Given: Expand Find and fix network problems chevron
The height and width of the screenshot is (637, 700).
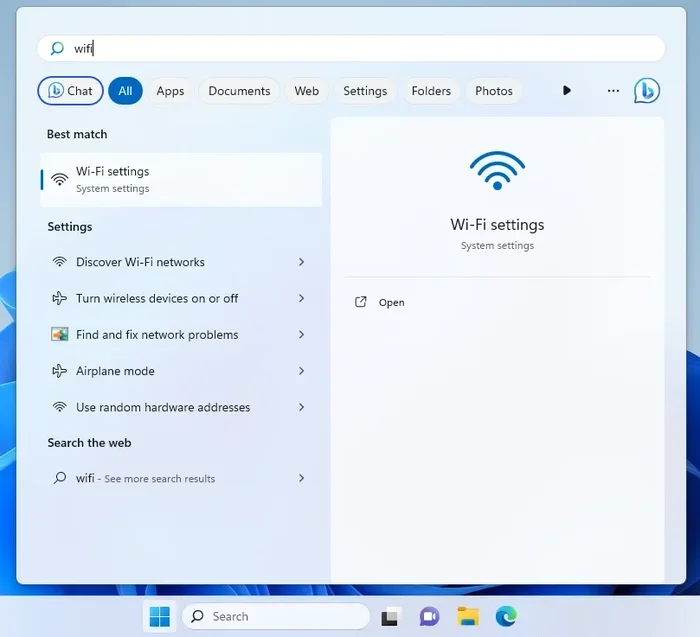Looking at the screenshot, I should tap(301, 334).
